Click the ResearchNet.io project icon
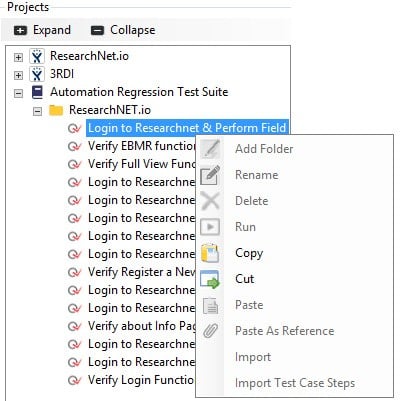Screen dimensions: 400x401 (37, 56)
